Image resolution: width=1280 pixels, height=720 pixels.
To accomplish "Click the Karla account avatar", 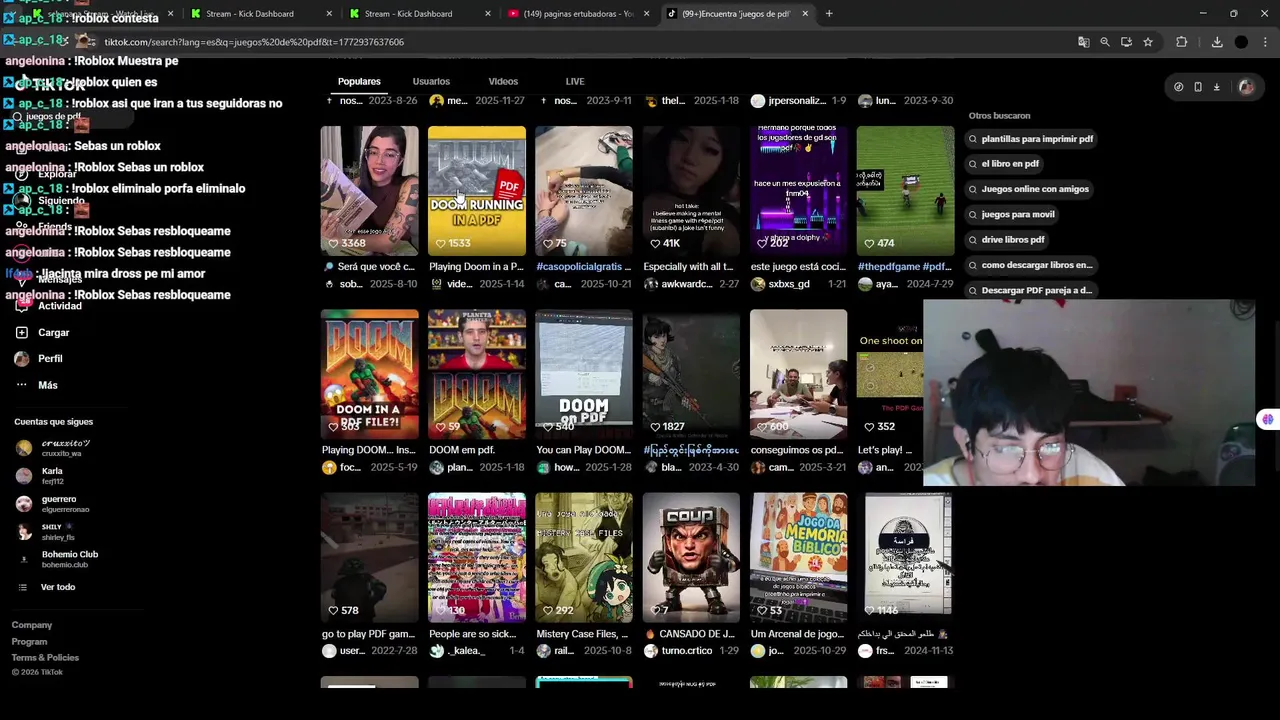I will (24, 476).
